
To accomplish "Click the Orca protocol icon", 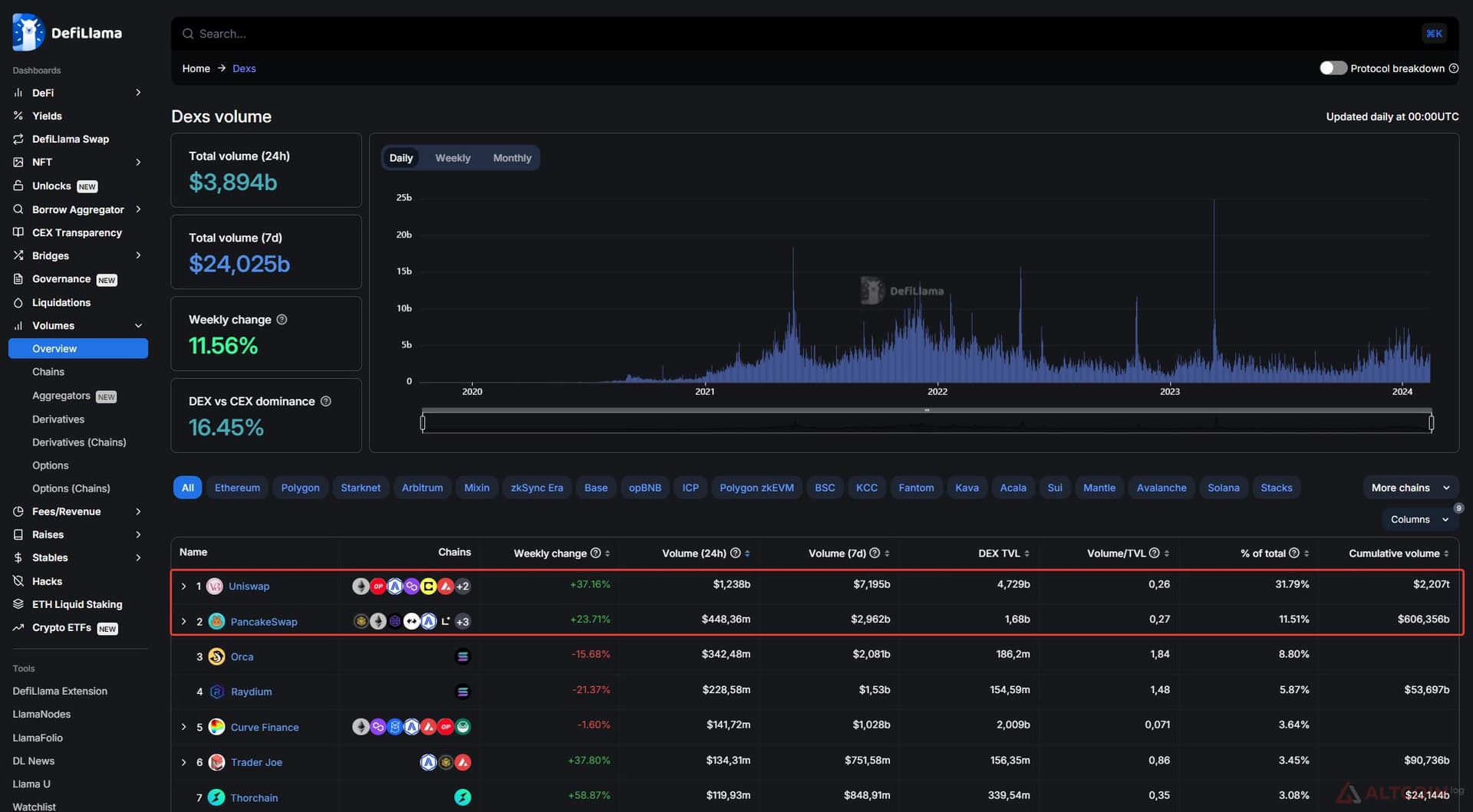I will [x=216, y=656].
